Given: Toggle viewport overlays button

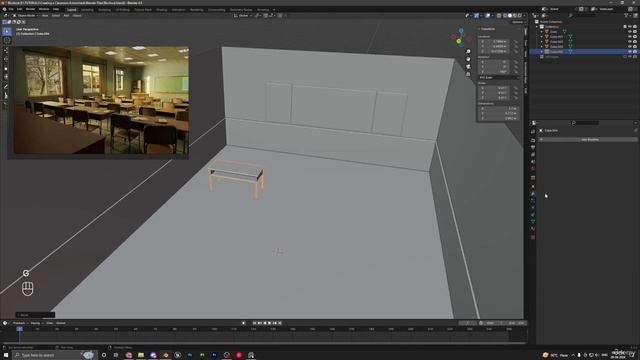Looking at the screenshot, I should (488, 16).
